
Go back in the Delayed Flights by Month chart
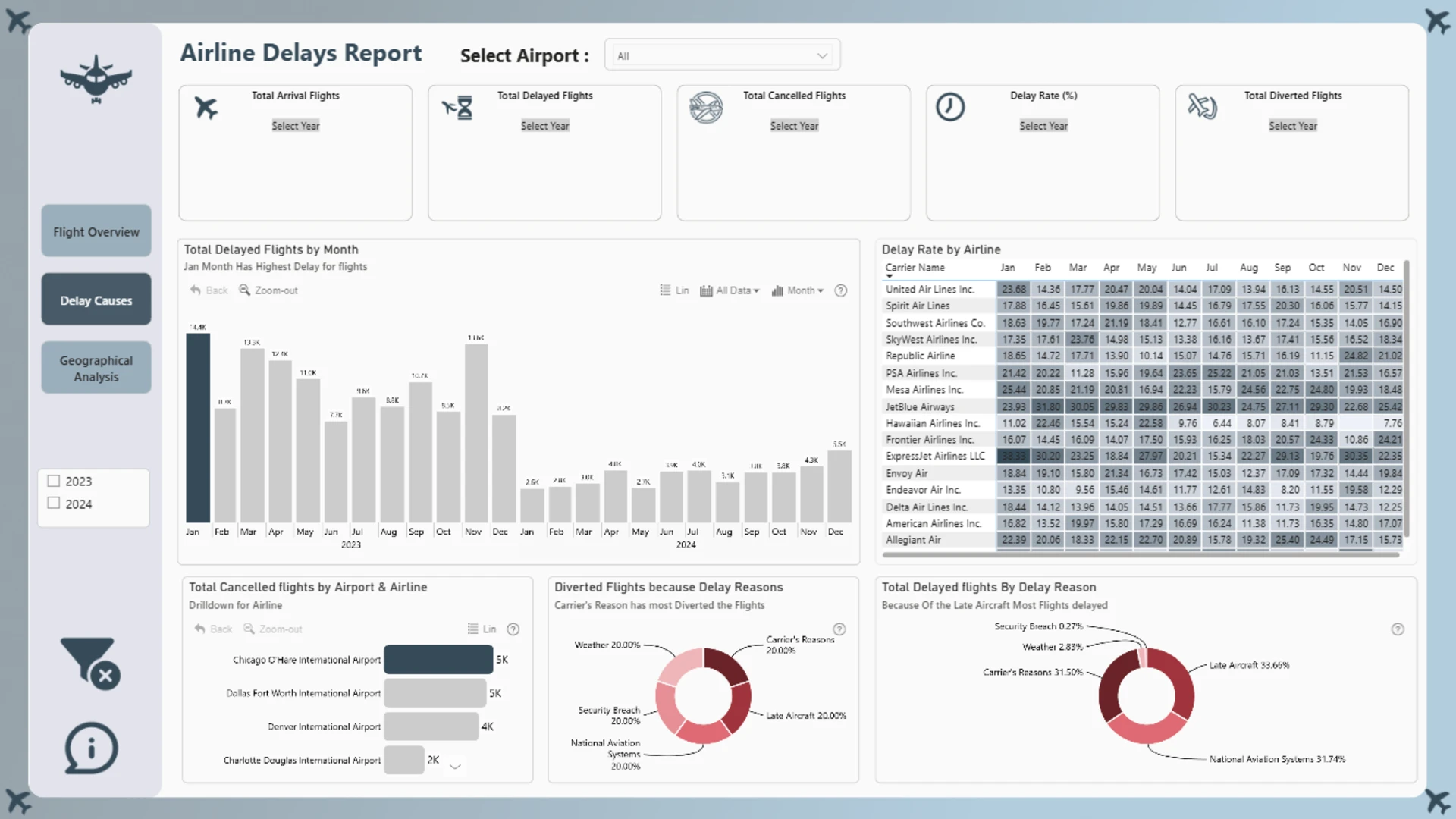pyautogui.click(x=209, y=290)
